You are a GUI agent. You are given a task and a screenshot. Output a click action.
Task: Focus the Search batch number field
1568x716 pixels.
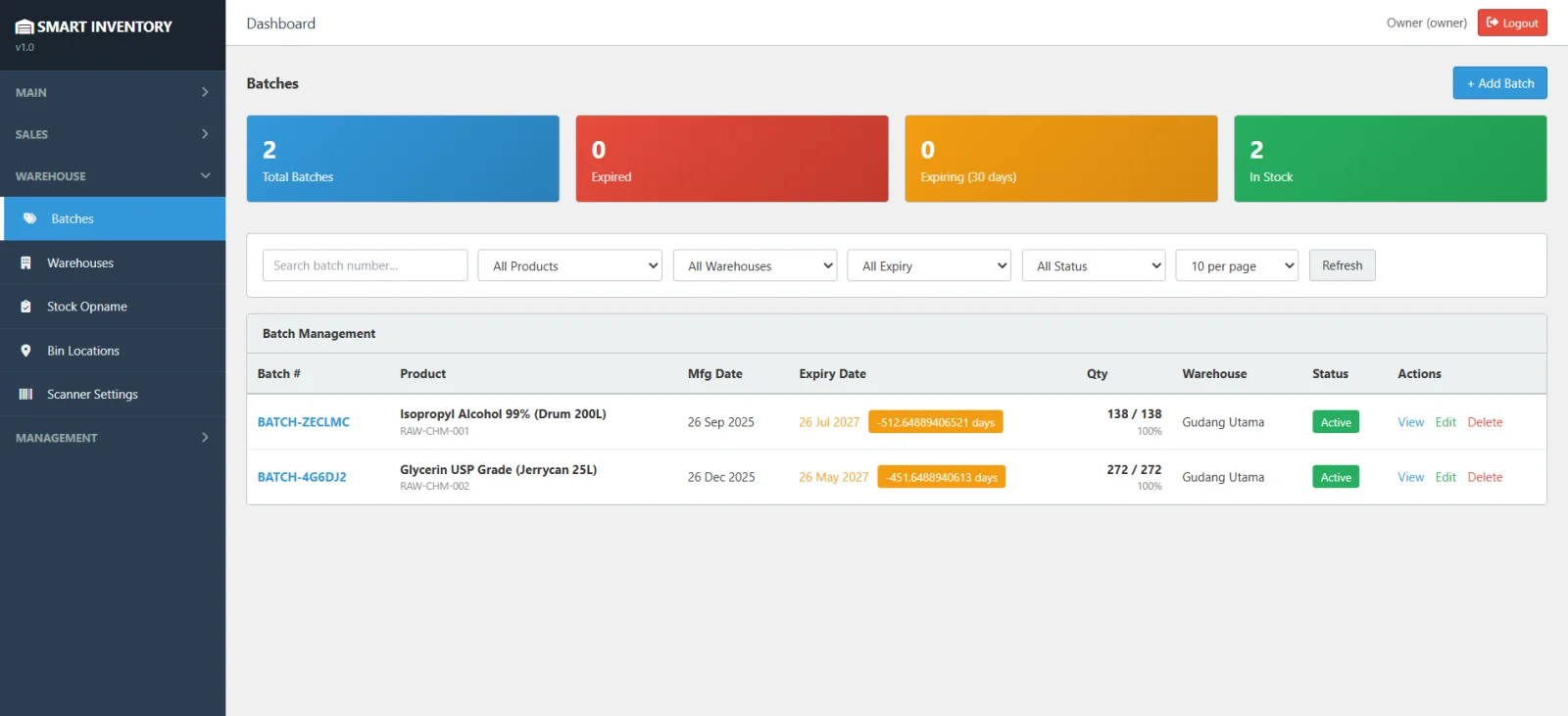pyautogui.click(x=365, y=265)
